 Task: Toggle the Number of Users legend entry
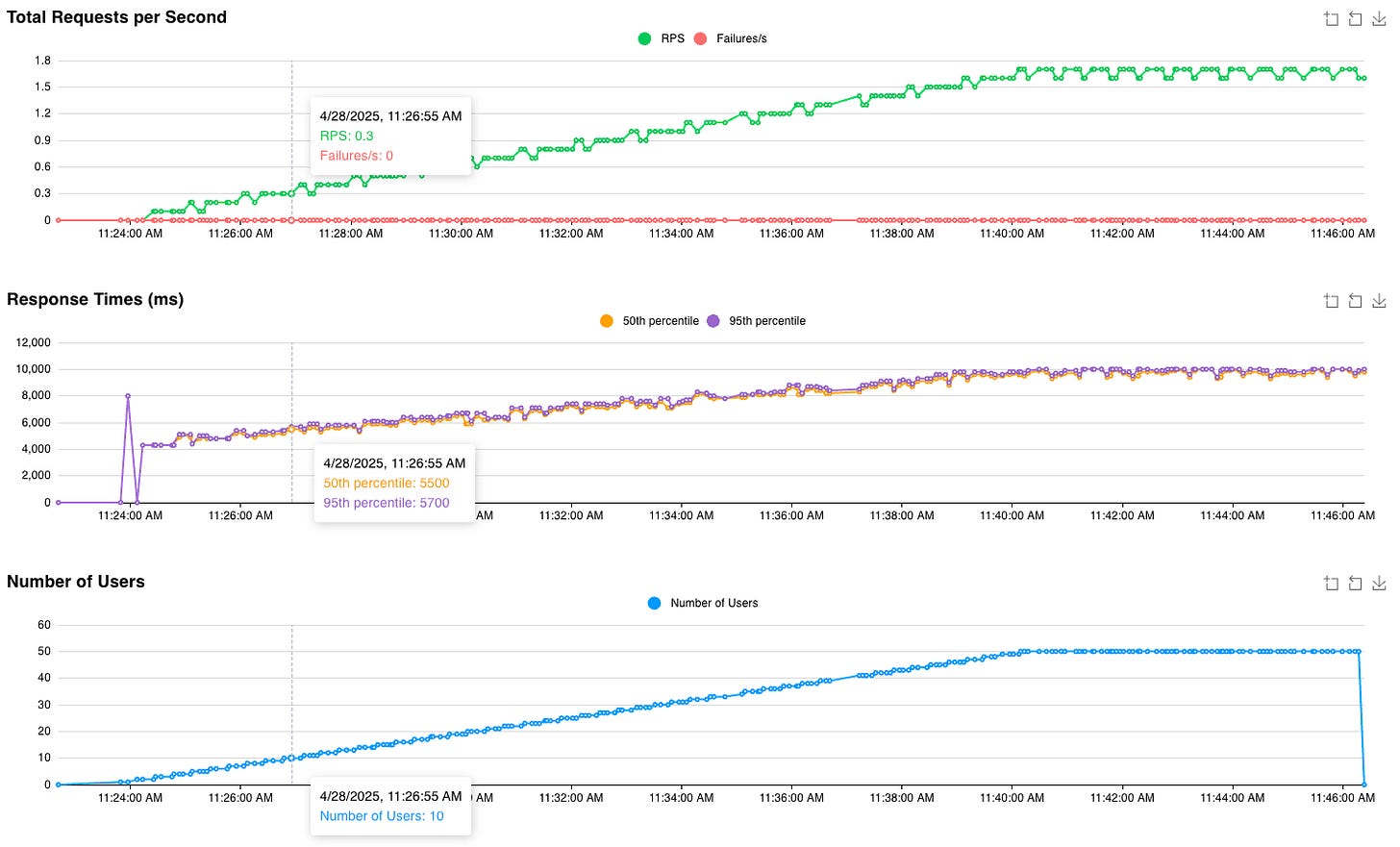pos(703,603)
